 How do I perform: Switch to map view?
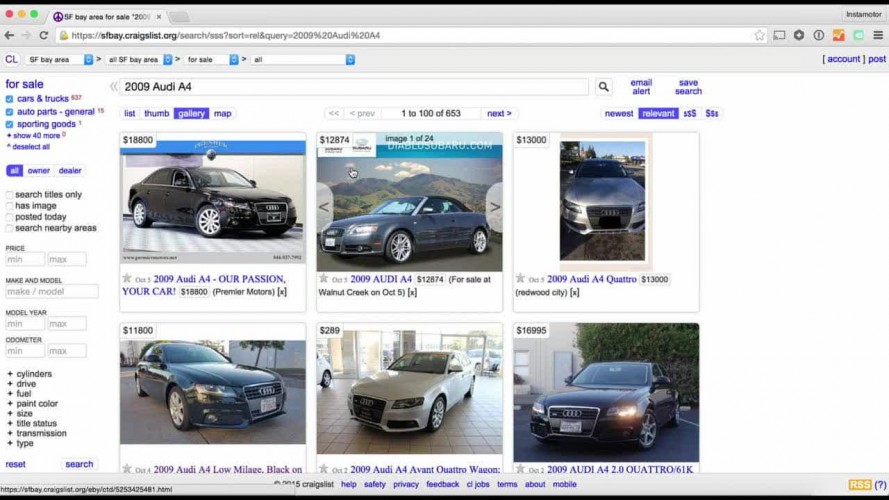click(222, 113)
